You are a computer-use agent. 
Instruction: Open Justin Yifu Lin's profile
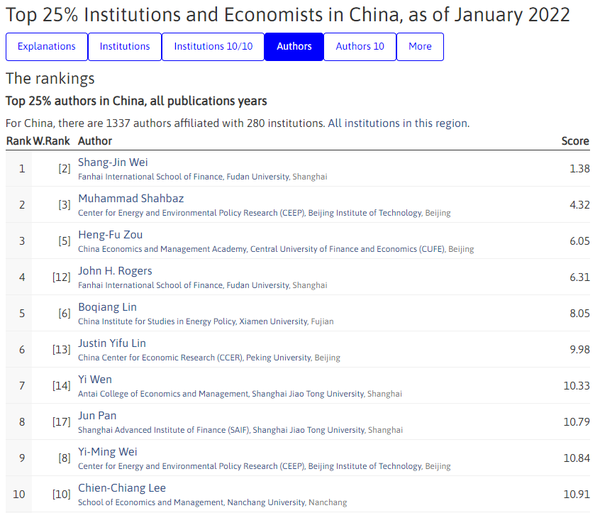coord(113,343)
